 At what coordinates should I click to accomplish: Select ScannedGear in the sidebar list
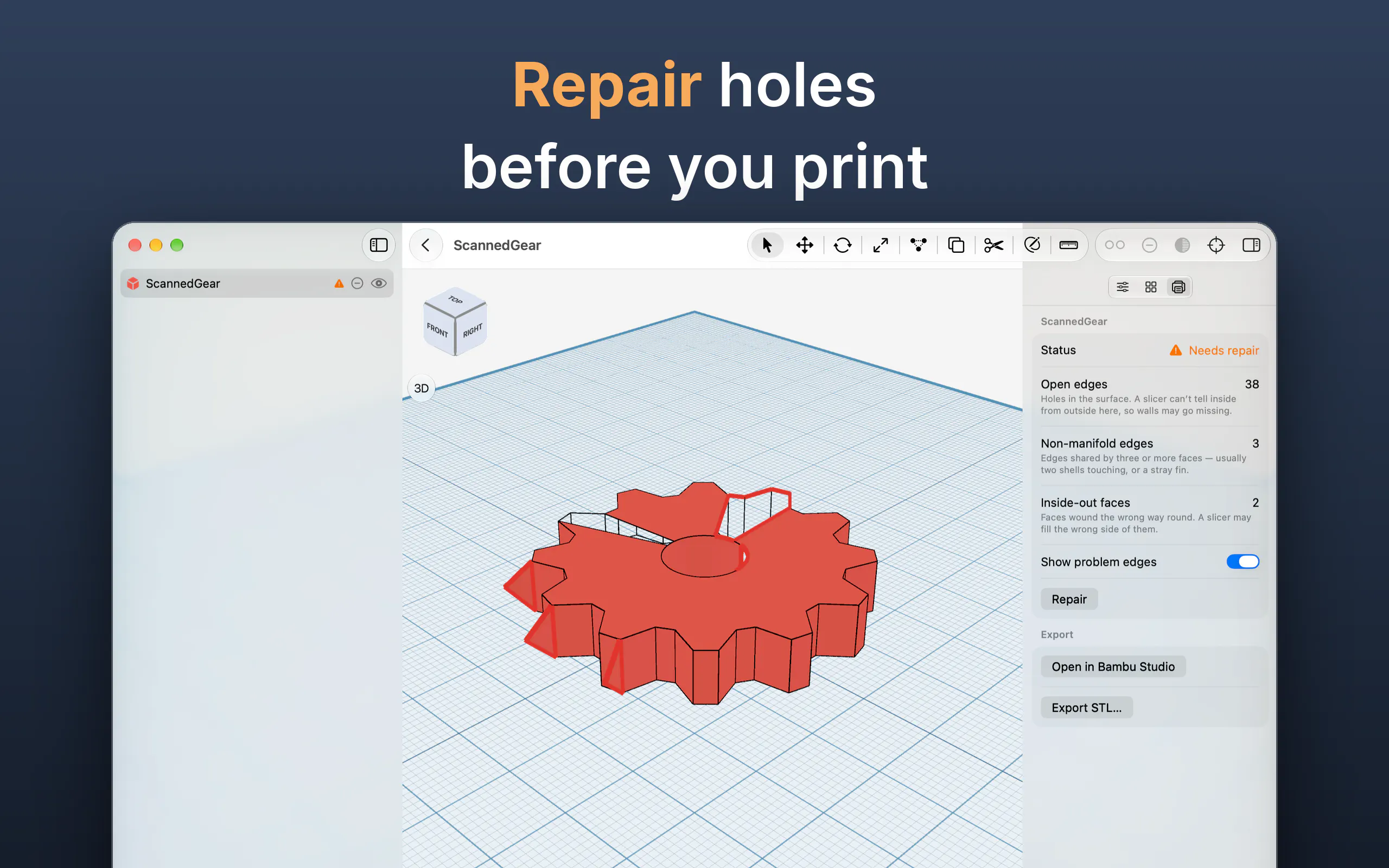click(x=257, y=284)
